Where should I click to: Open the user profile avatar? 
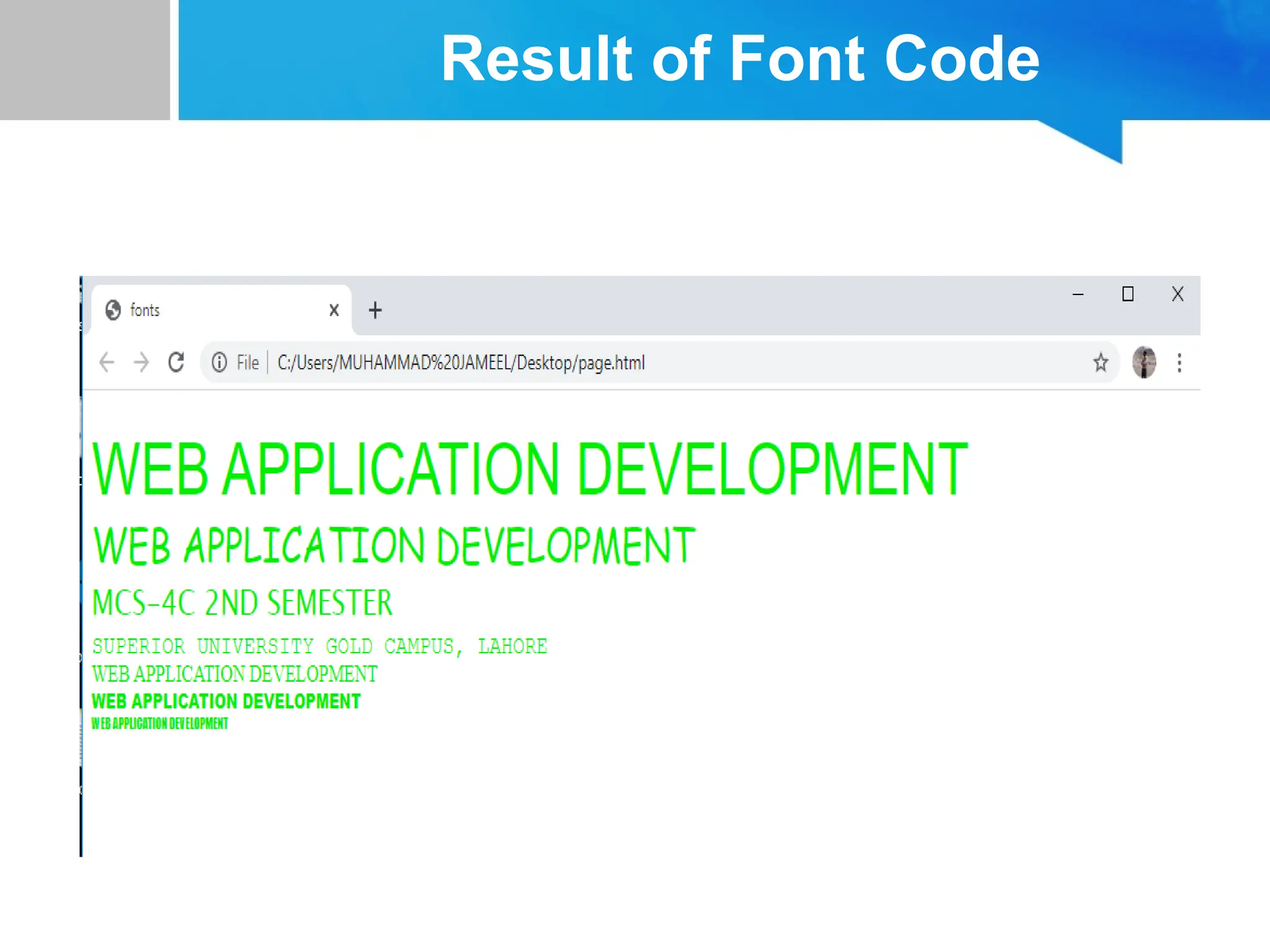(x=1143, y=363)
